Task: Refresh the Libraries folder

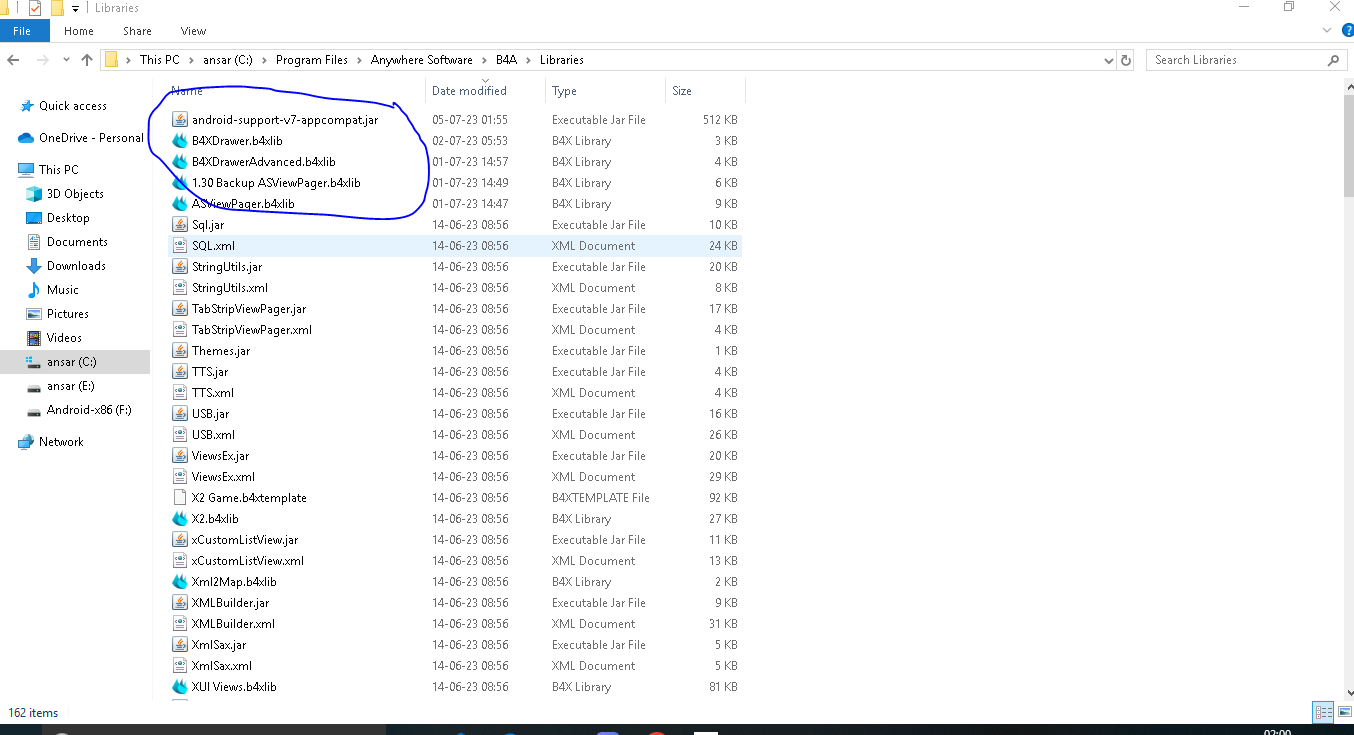Action: 1126,60
